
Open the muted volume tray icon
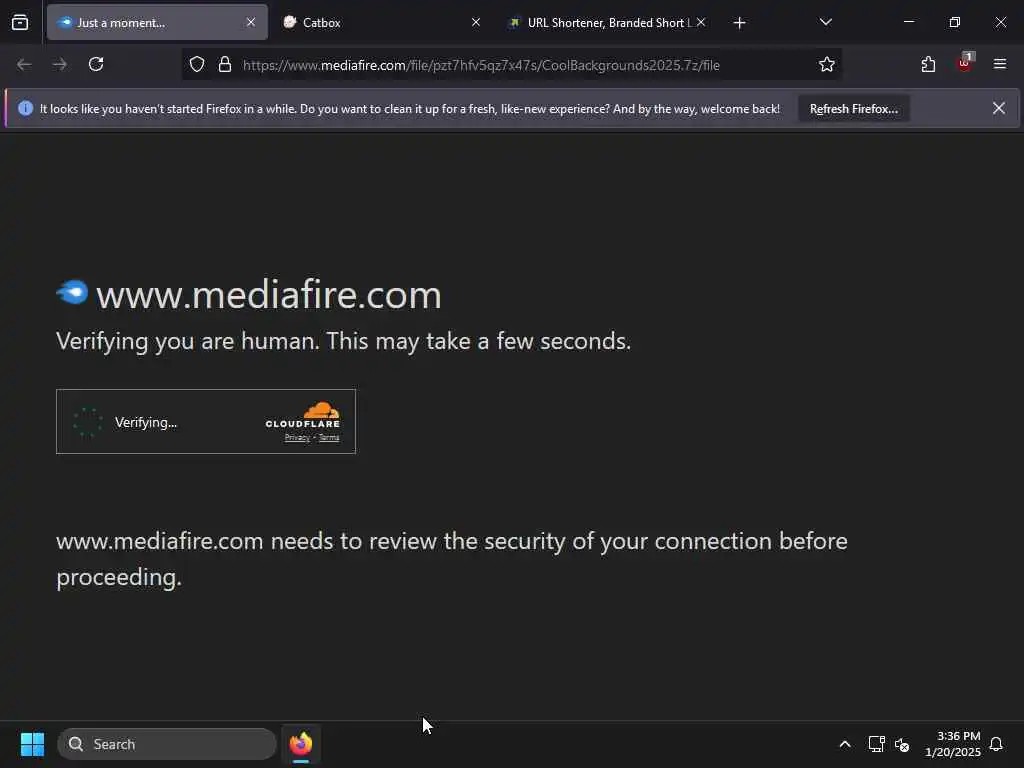click(x=902, y=744)
